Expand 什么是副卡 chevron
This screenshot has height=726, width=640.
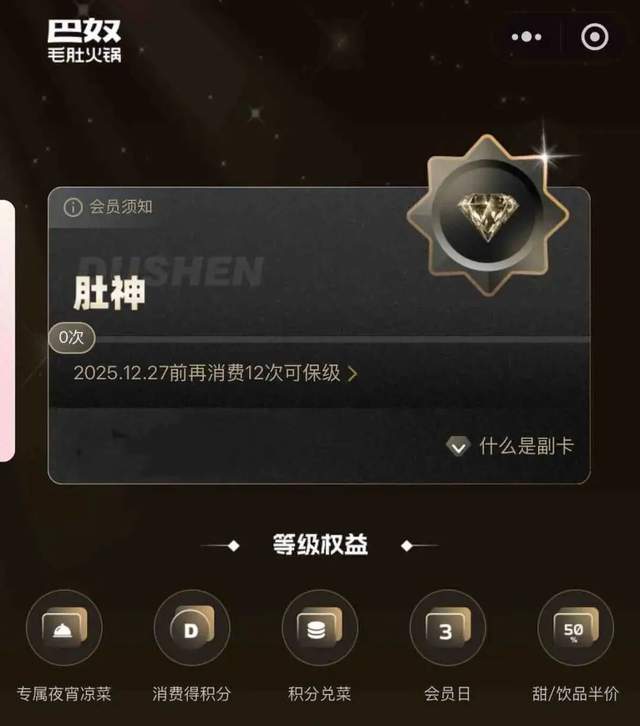[458, 446]
